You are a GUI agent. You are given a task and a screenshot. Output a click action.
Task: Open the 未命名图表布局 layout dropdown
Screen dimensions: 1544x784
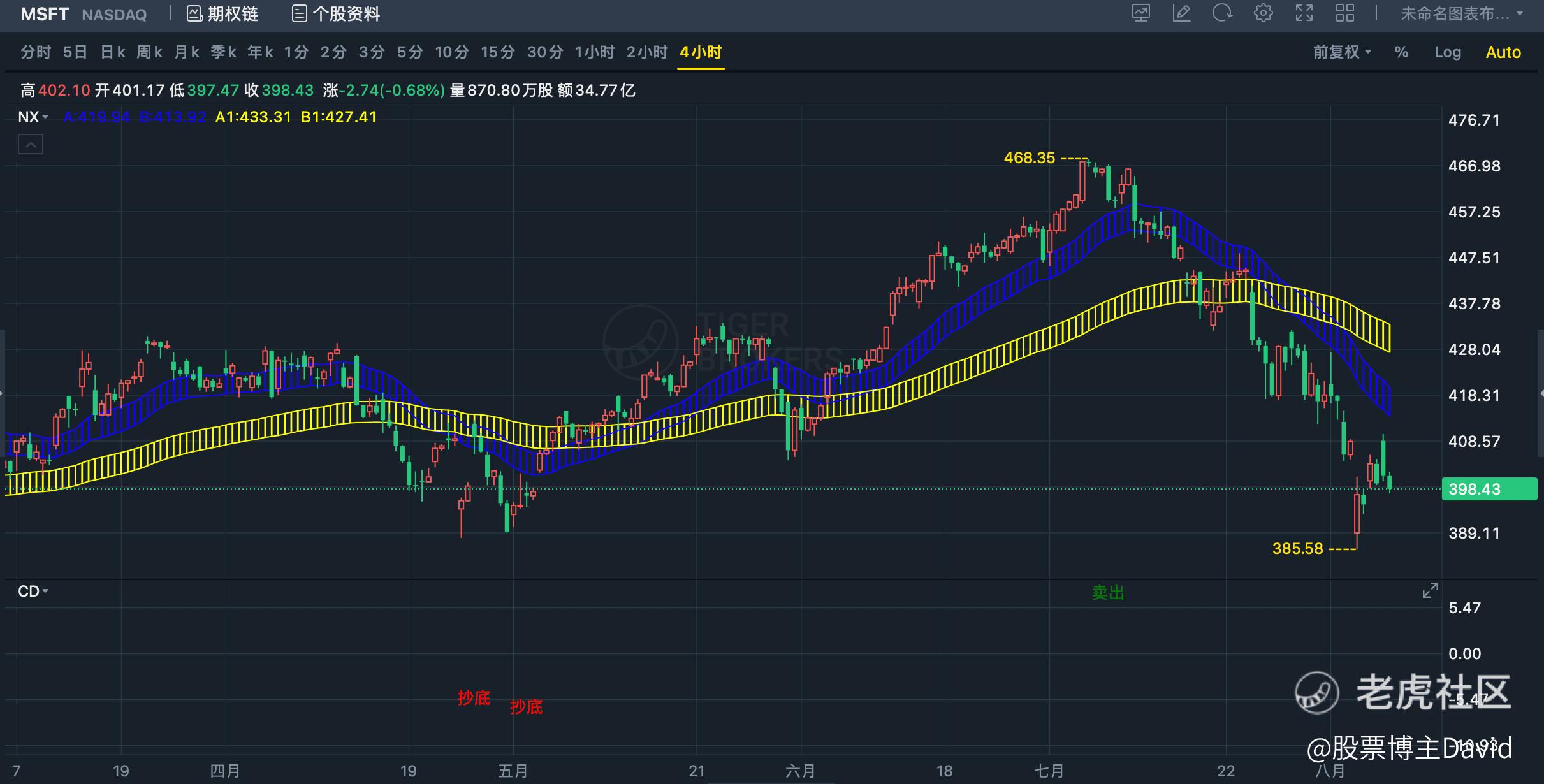(x=1461, y=14)
